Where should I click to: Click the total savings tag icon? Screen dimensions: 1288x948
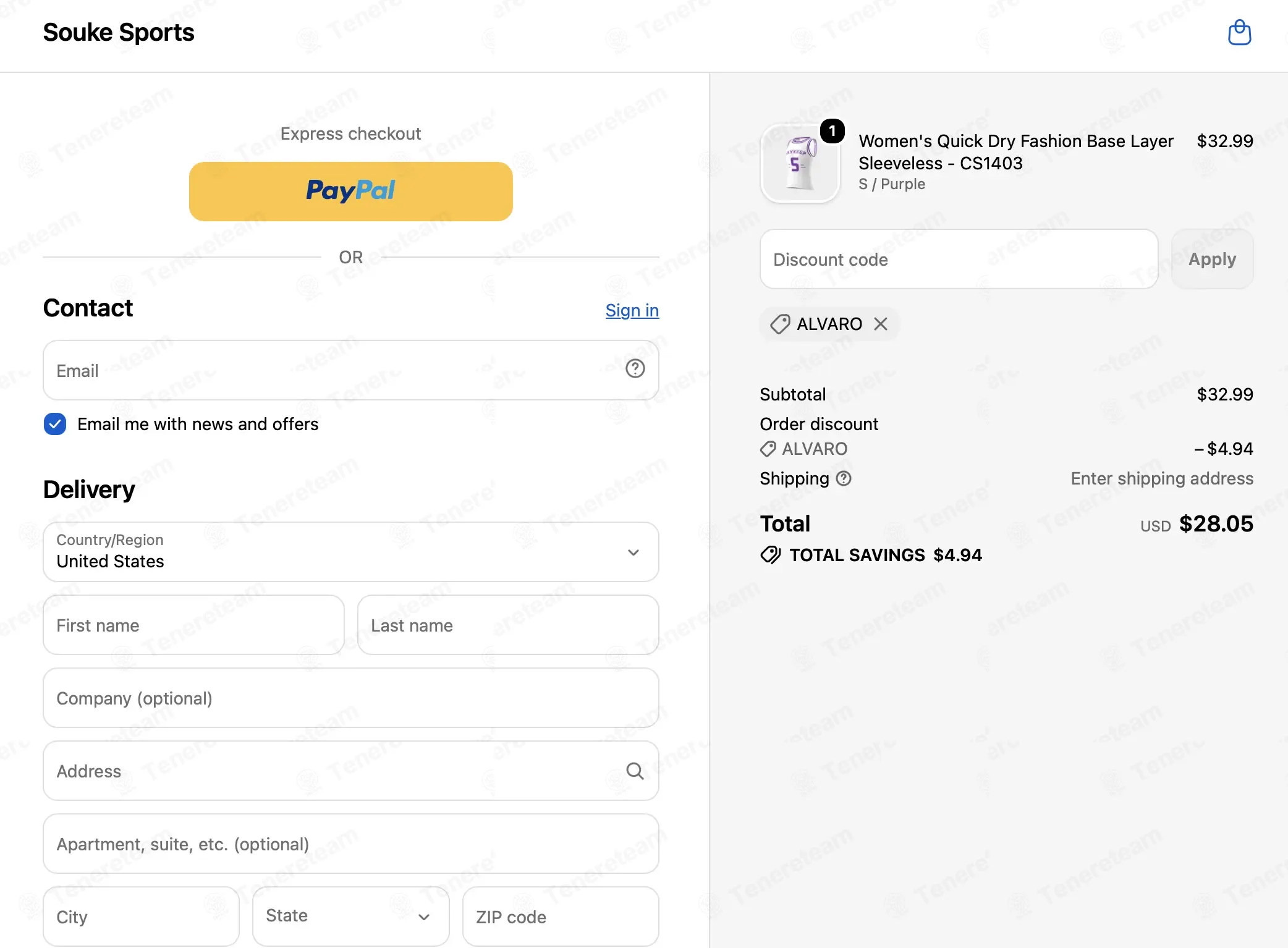pyautogui.click(x=771, y=555)
